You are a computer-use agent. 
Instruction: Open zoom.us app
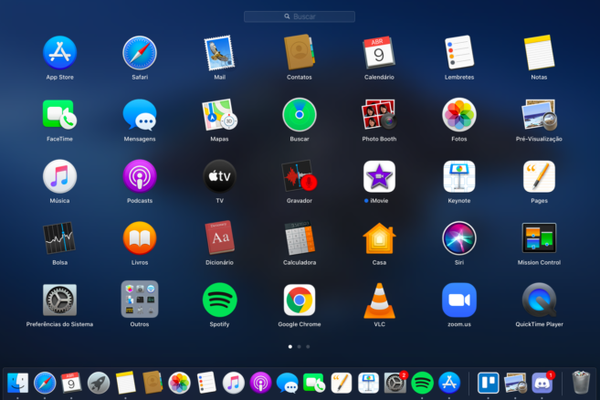(459, 300)
